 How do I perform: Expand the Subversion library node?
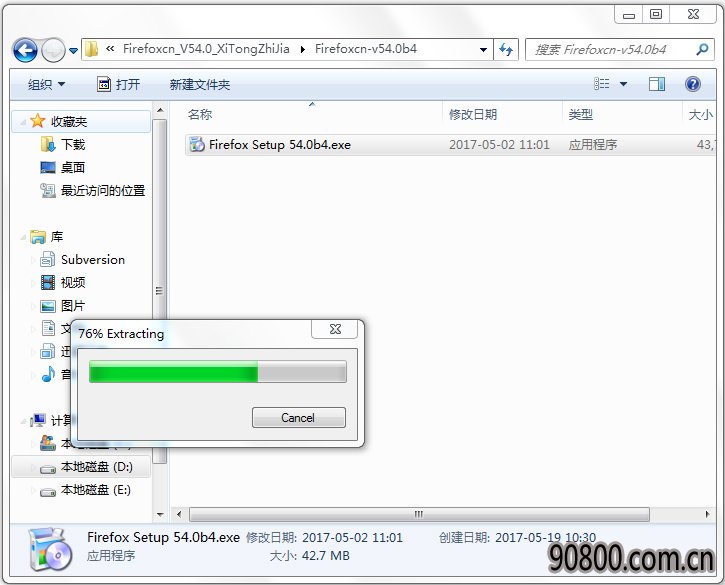tap(32, 260)
